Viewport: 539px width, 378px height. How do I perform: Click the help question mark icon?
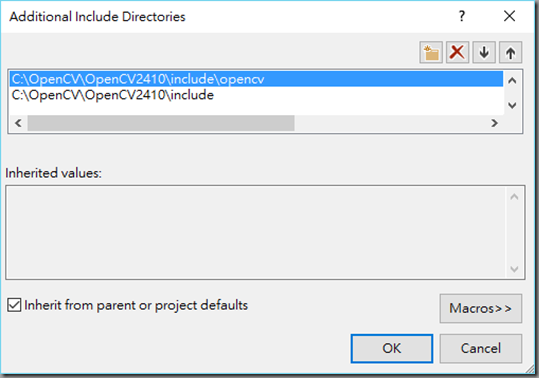tap(462, 16)
